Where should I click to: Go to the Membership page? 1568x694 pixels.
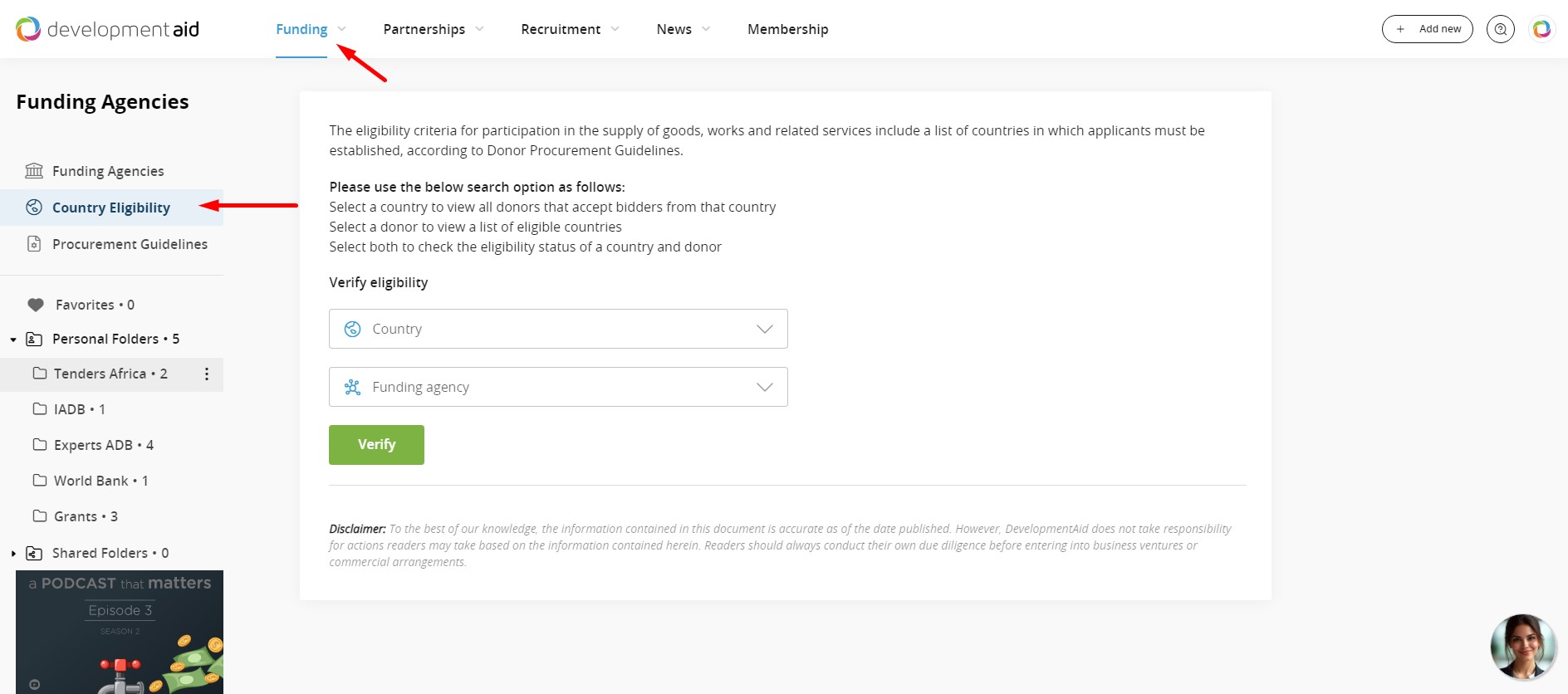(787, 29)
